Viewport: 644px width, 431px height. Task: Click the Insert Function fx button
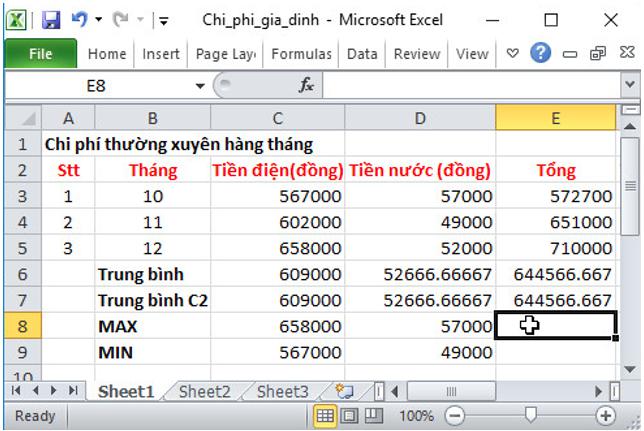306,85
